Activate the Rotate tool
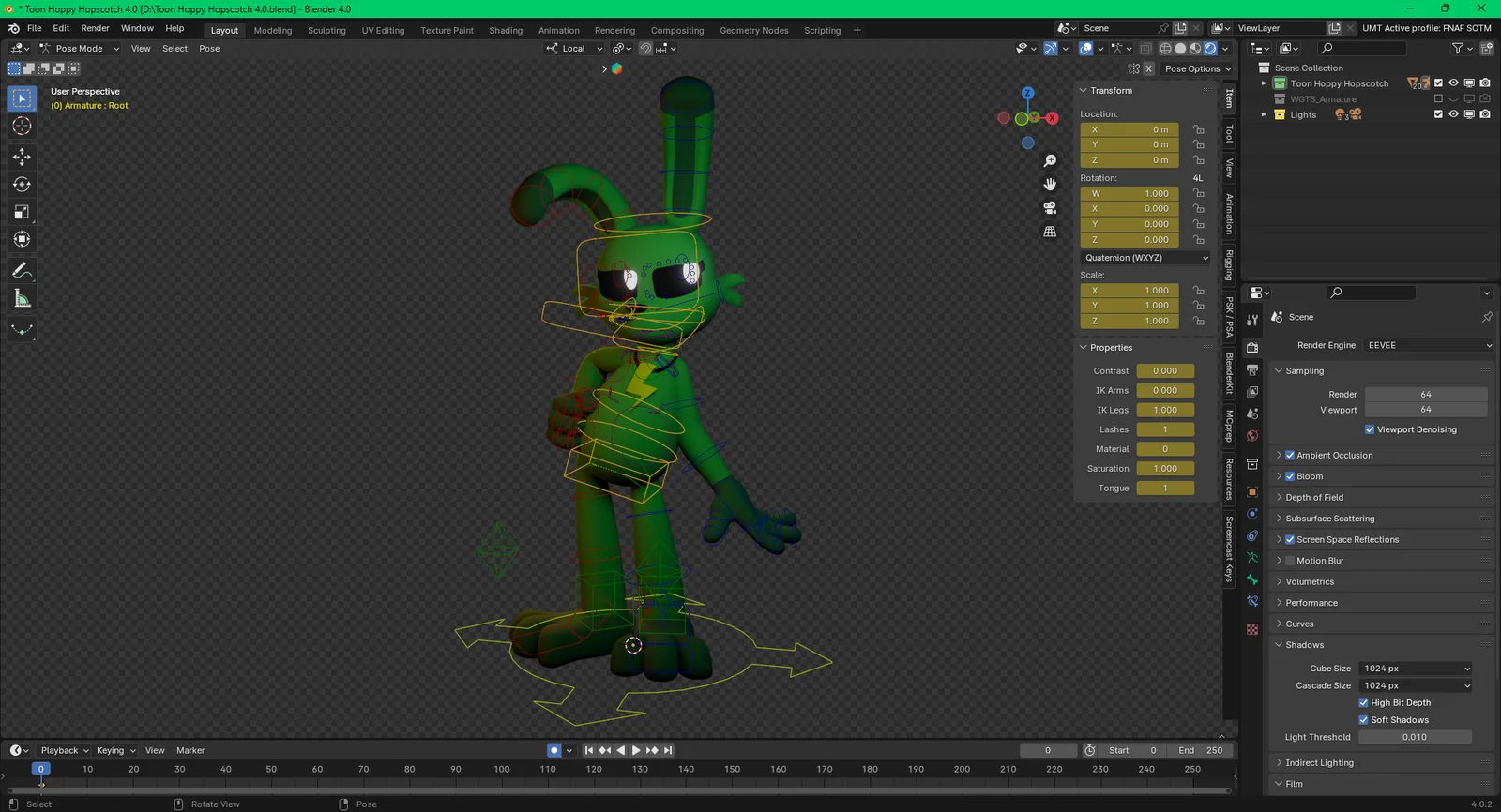1501x812 pixels. point(22,185)
